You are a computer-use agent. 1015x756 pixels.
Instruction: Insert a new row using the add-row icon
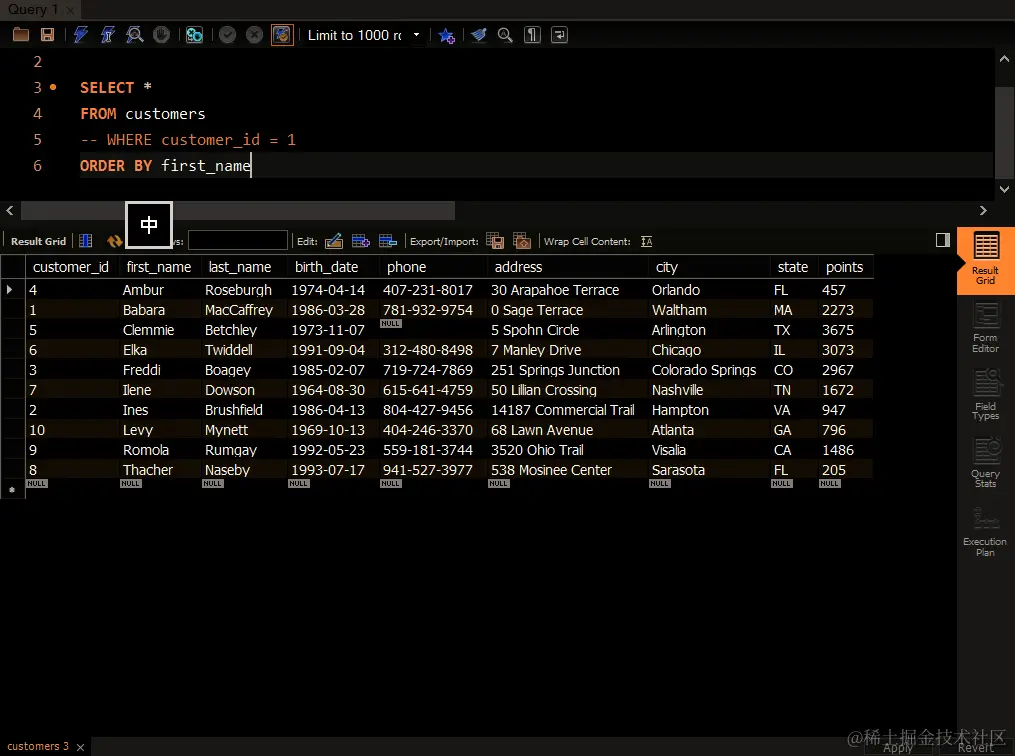(361, 241)
